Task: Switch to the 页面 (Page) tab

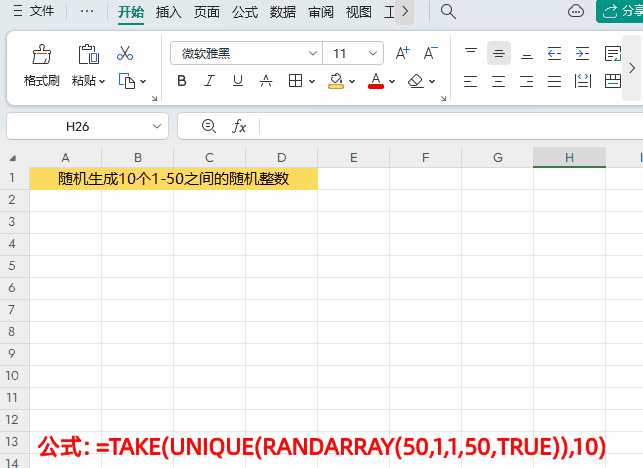Action: click(206, 12)
